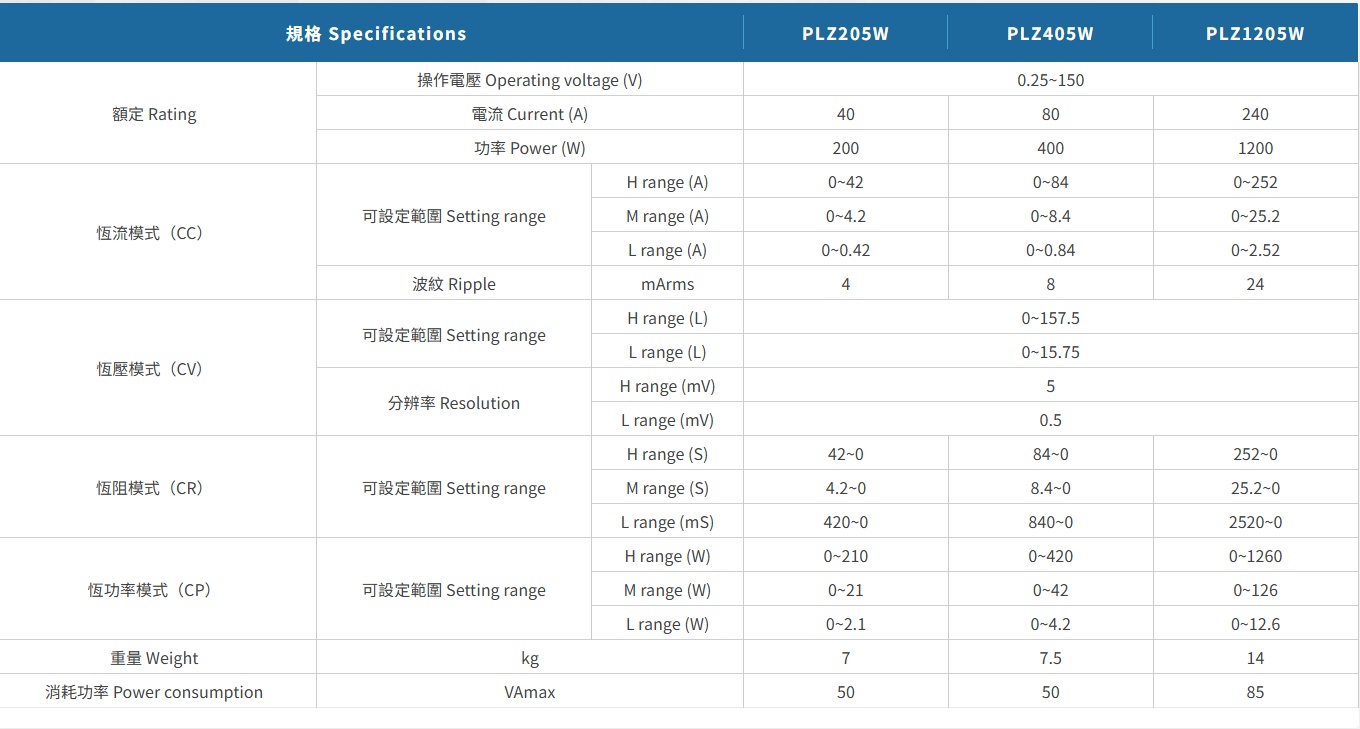The height and width of the screenshot is (729, 1360).
Task: Select the PLZ405W CP H range 0~420 value
Action: point(1050,556)
